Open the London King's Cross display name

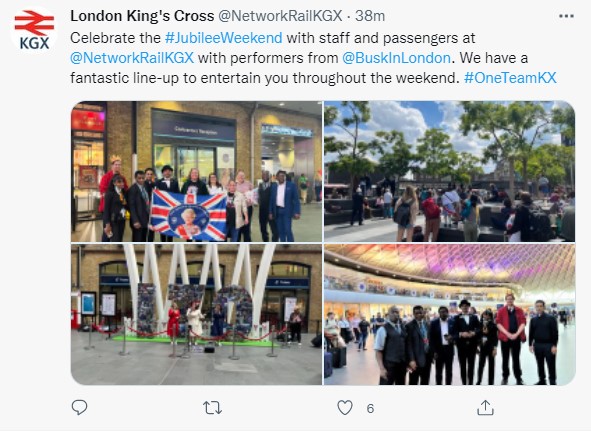point(142,16)
